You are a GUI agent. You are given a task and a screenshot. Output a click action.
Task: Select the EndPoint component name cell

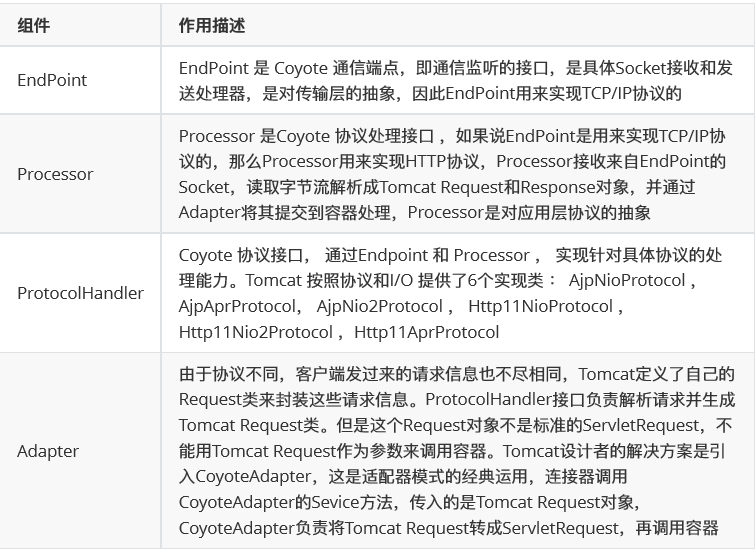(x=52, y=80)
